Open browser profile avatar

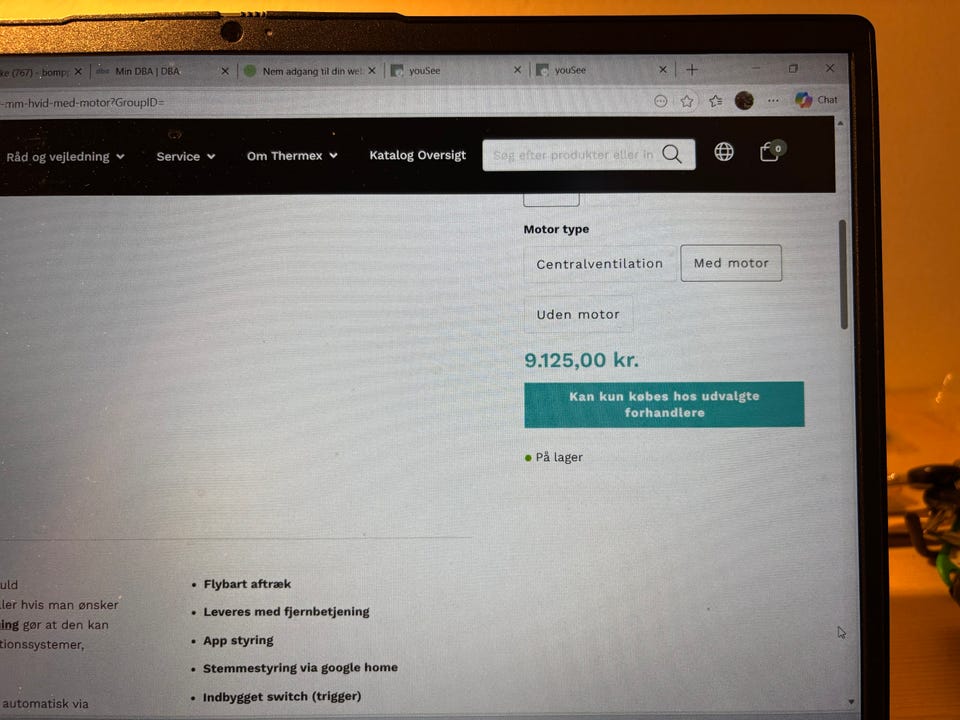744,100
